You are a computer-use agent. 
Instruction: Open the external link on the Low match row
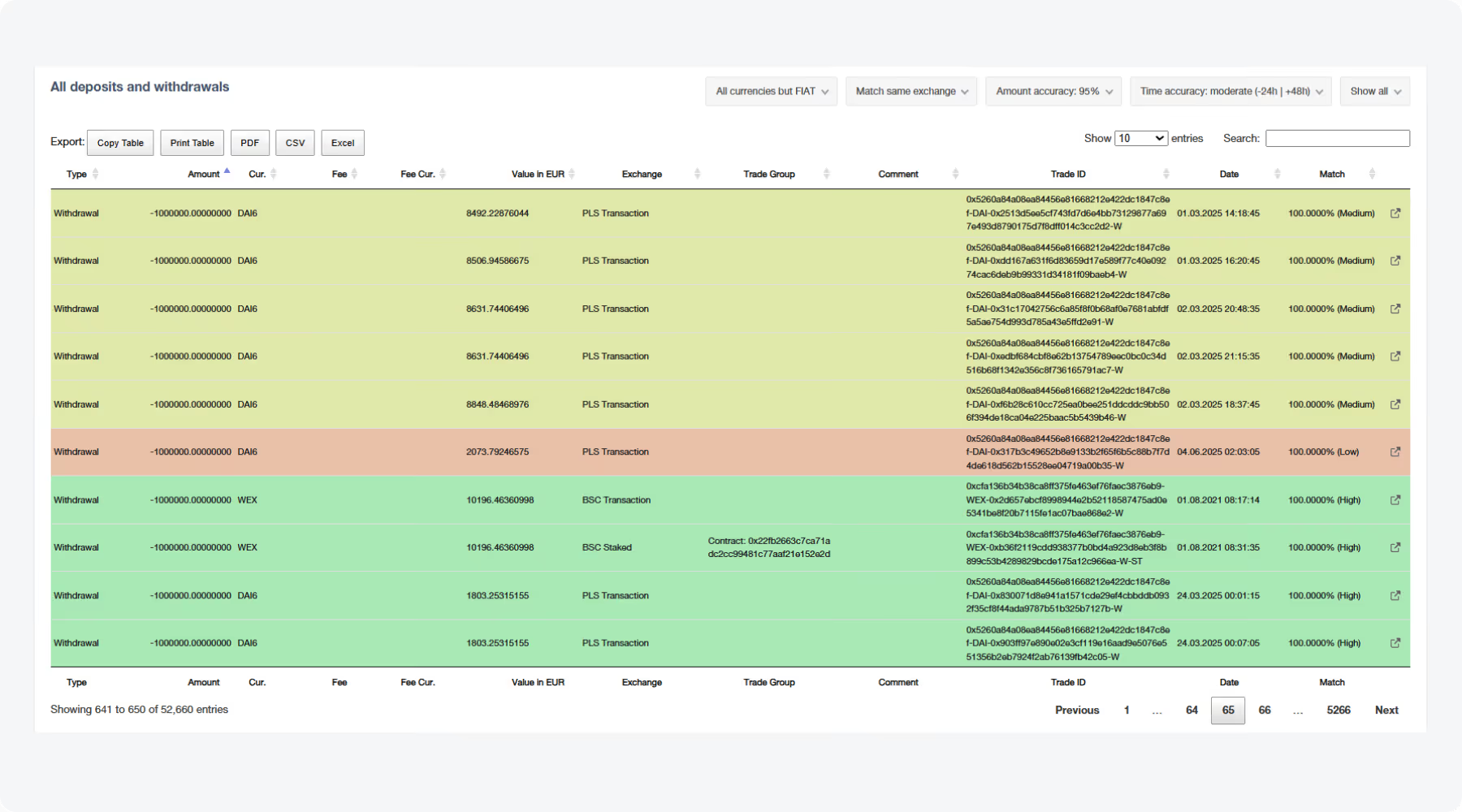1395,451
